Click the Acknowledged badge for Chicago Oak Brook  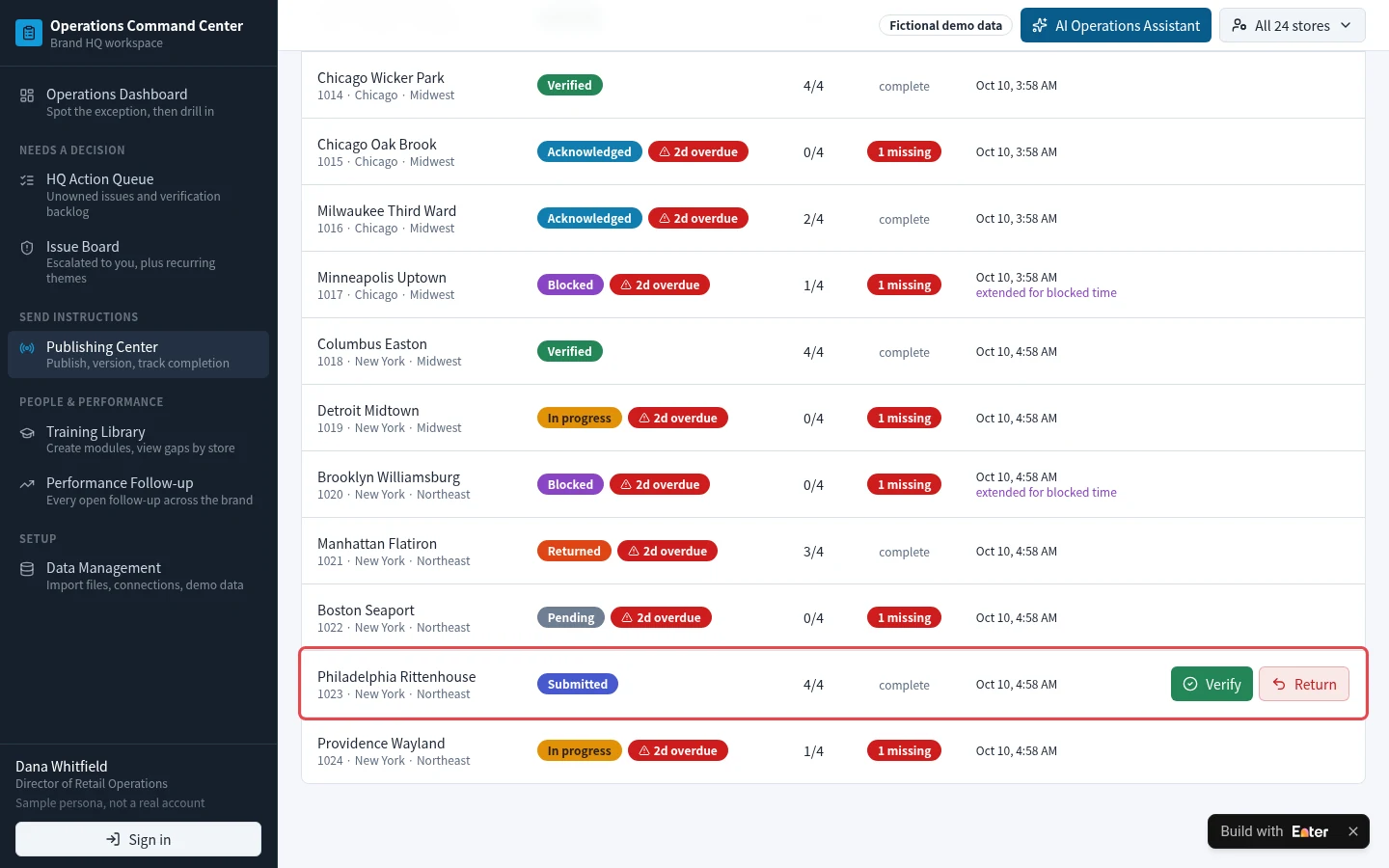tap(589, 151)
